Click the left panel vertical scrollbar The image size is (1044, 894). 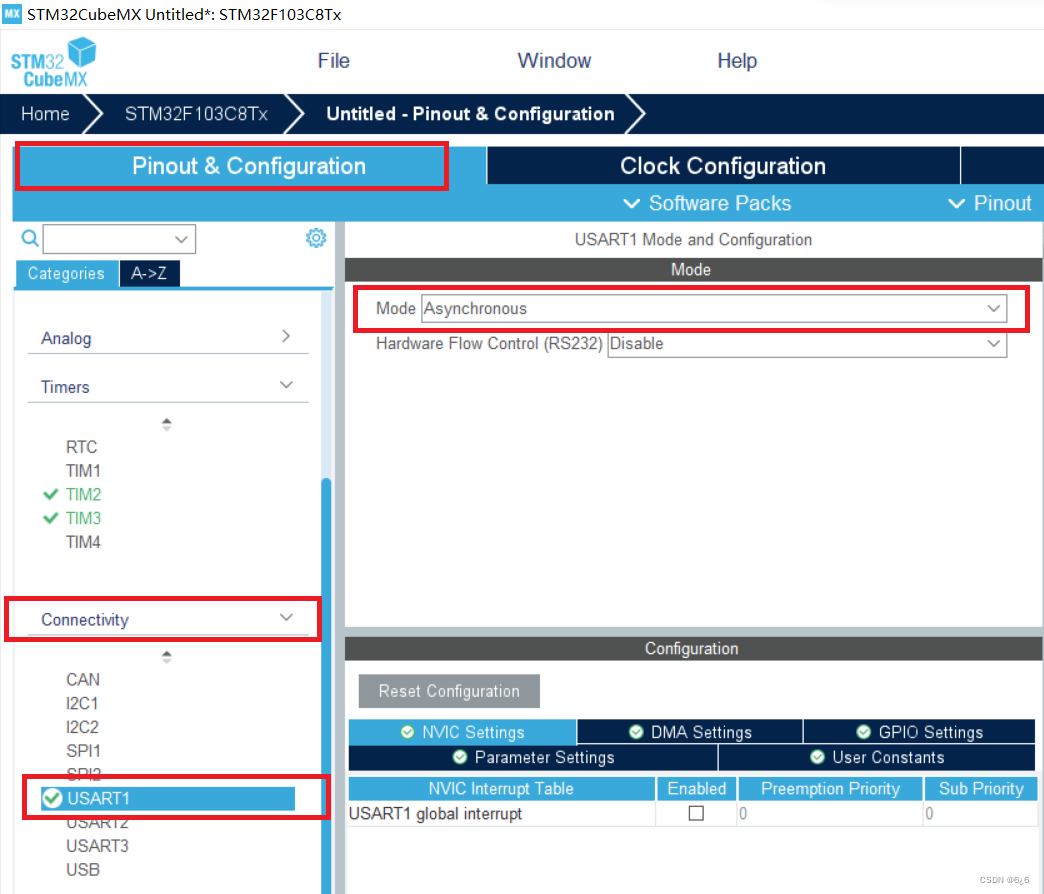[326, 686]
